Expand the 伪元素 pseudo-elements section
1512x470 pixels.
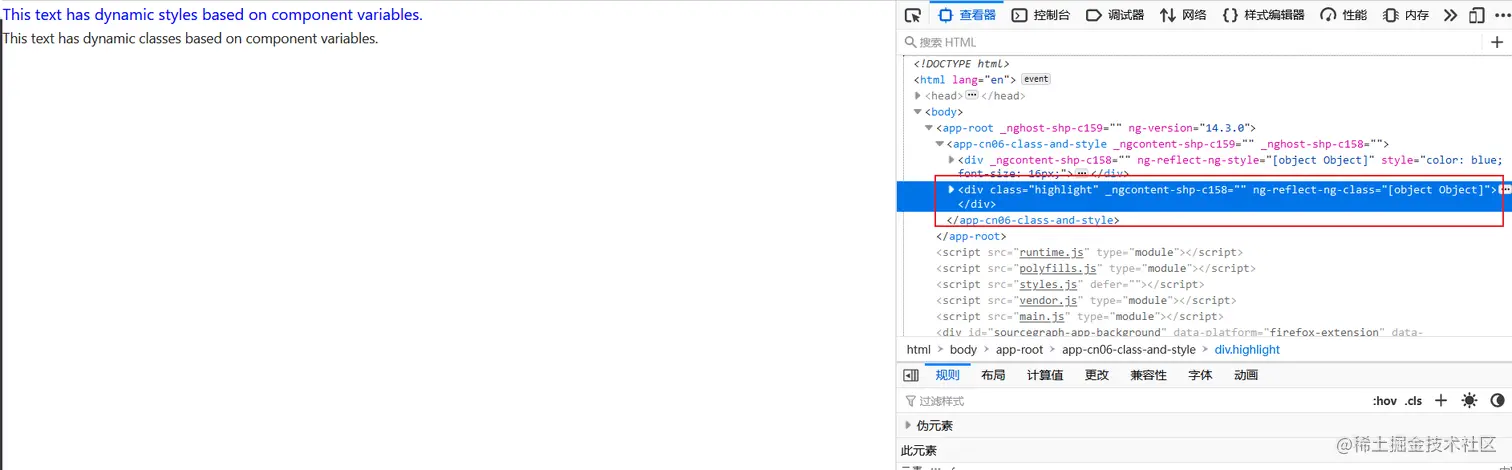[x=908, y=425]
